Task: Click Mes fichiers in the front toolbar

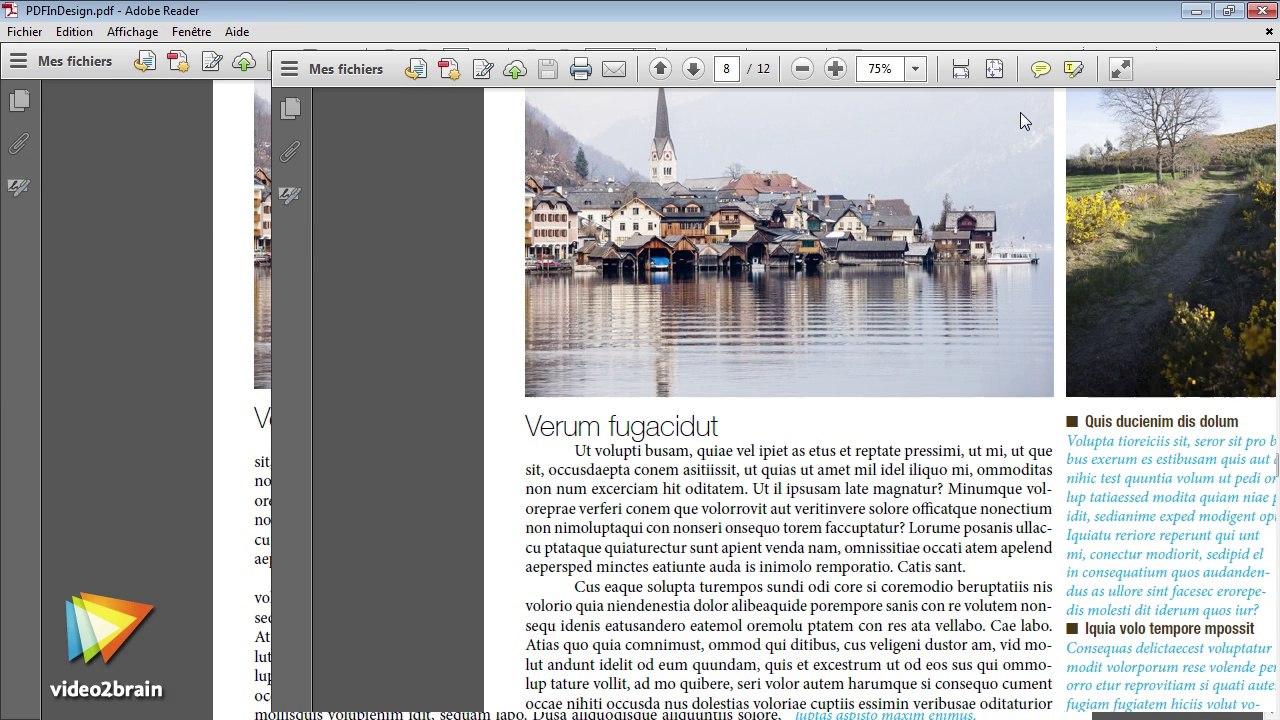Action: coord(346,69)
